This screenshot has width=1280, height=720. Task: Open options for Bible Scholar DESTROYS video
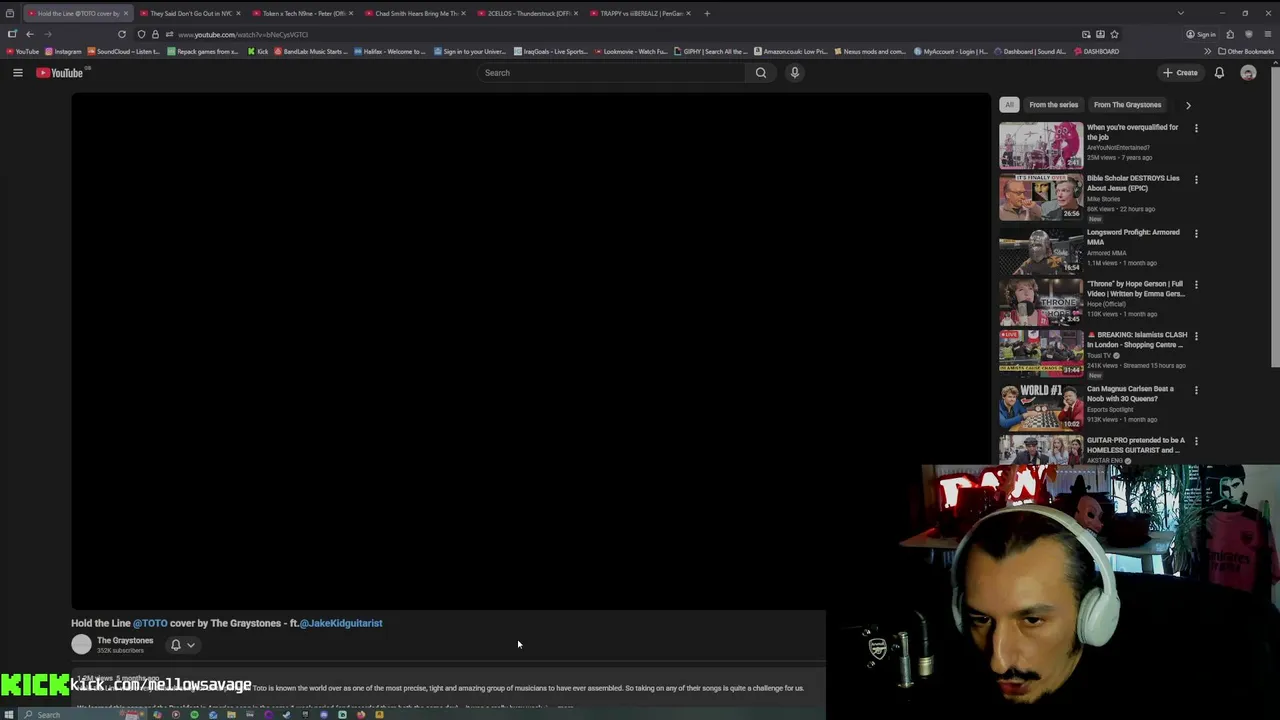pos(1196,179)
